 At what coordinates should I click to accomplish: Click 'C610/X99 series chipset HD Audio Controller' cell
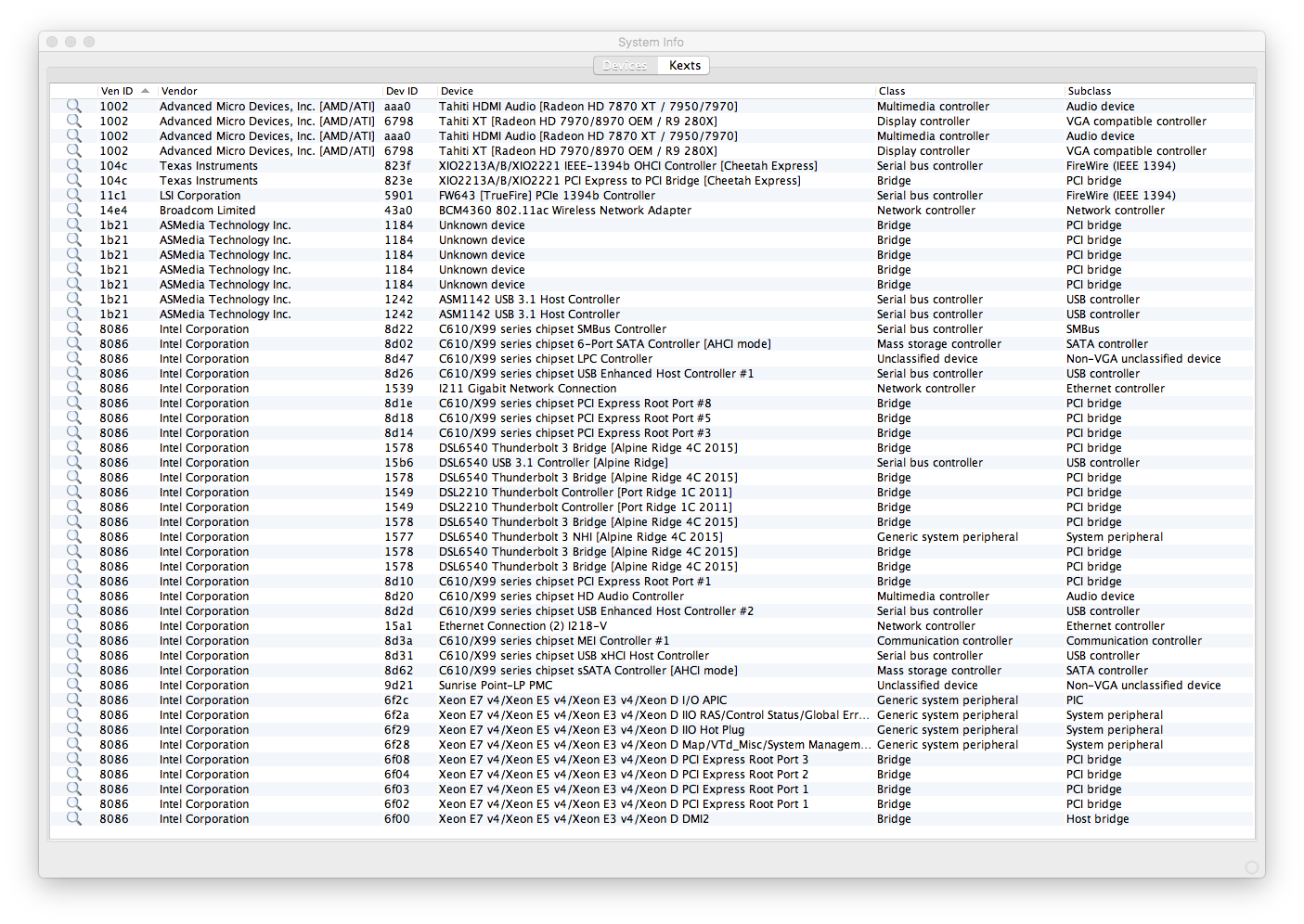562,597
